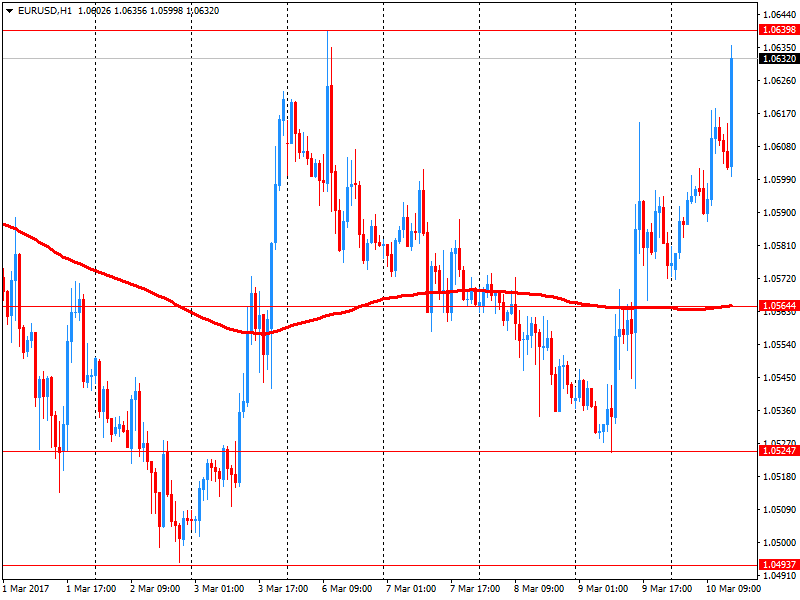Click the 1.05810 price axis value
The height and width of the screenshot is (600, 800).
tap(780, 245)
